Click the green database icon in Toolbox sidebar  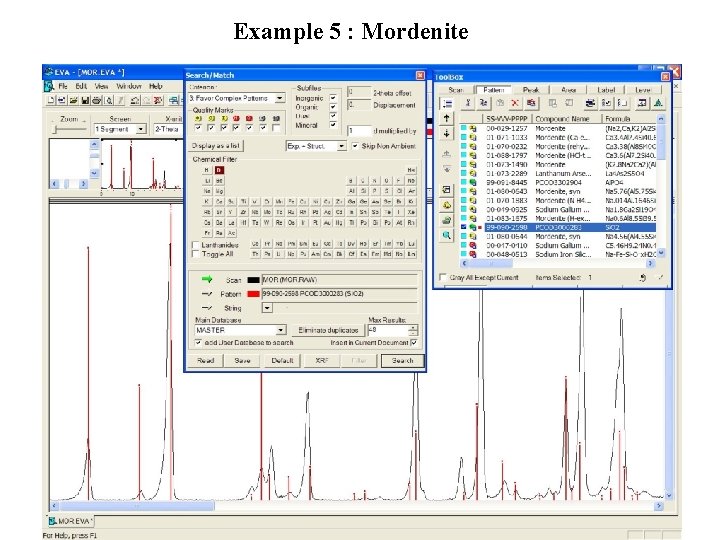pyautogui.click(x=446, y=220)
